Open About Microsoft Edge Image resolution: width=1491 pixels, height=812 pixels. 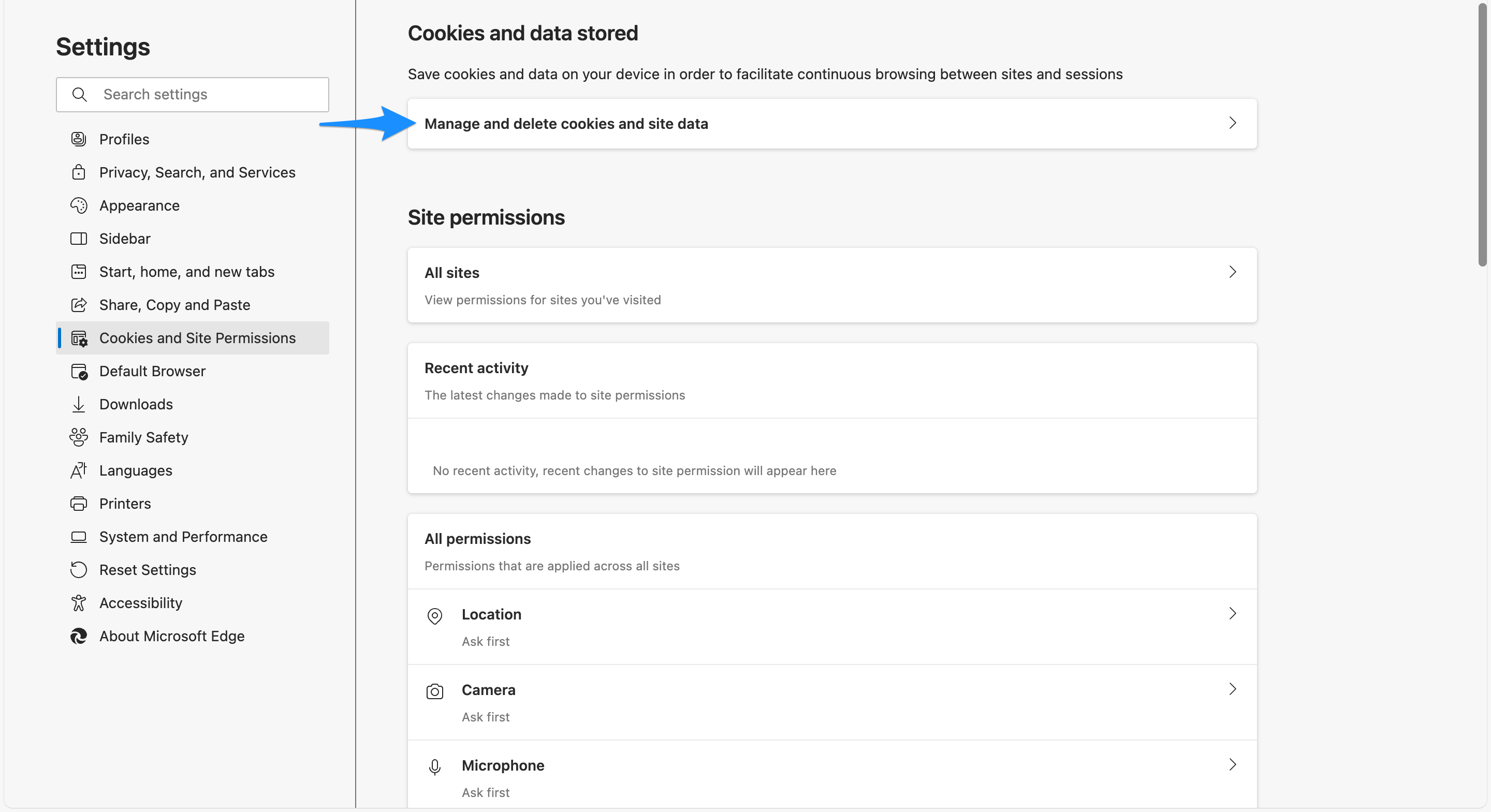click(x=171, y=636)
